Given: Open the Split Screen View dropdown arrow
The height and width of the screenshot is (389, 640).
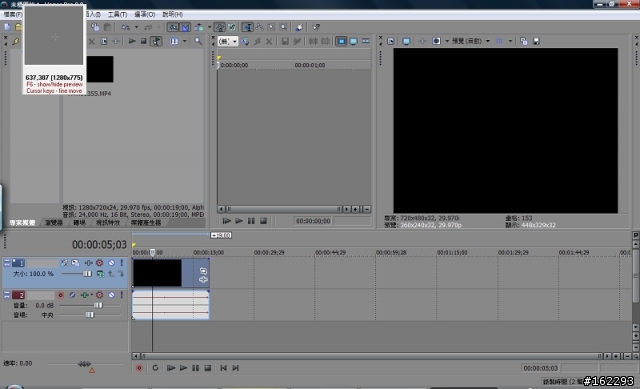Looking at the screenshot, I should point(447,41).
